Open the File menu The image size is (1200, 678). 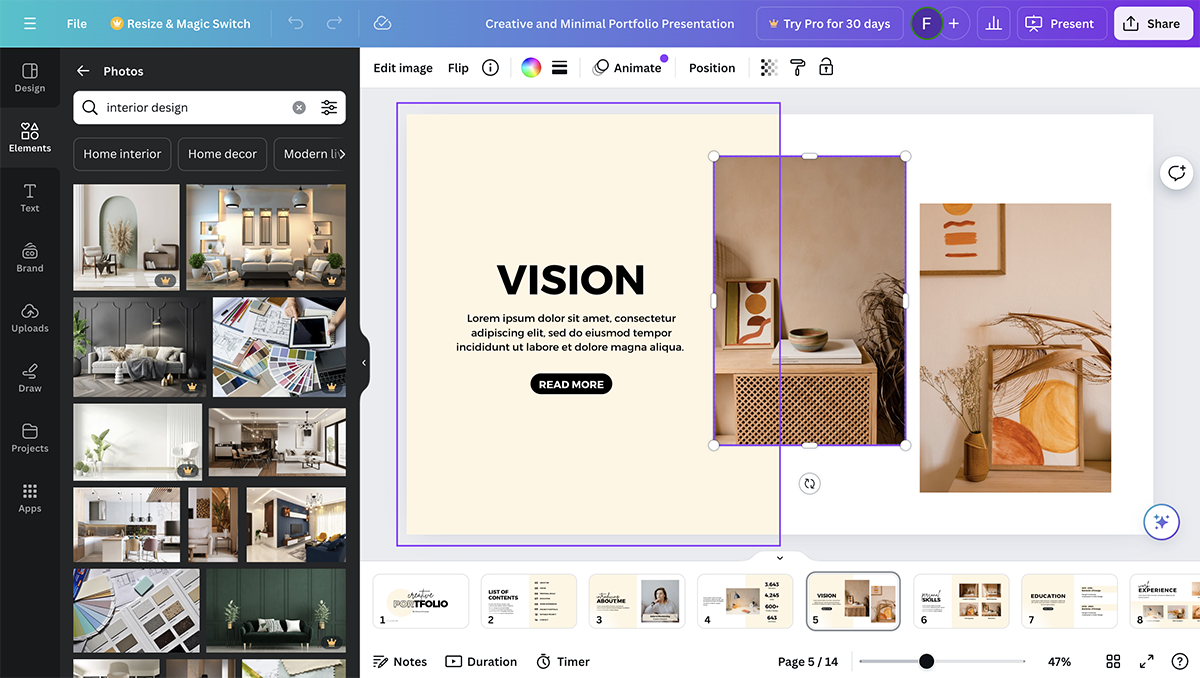[76, 22]
